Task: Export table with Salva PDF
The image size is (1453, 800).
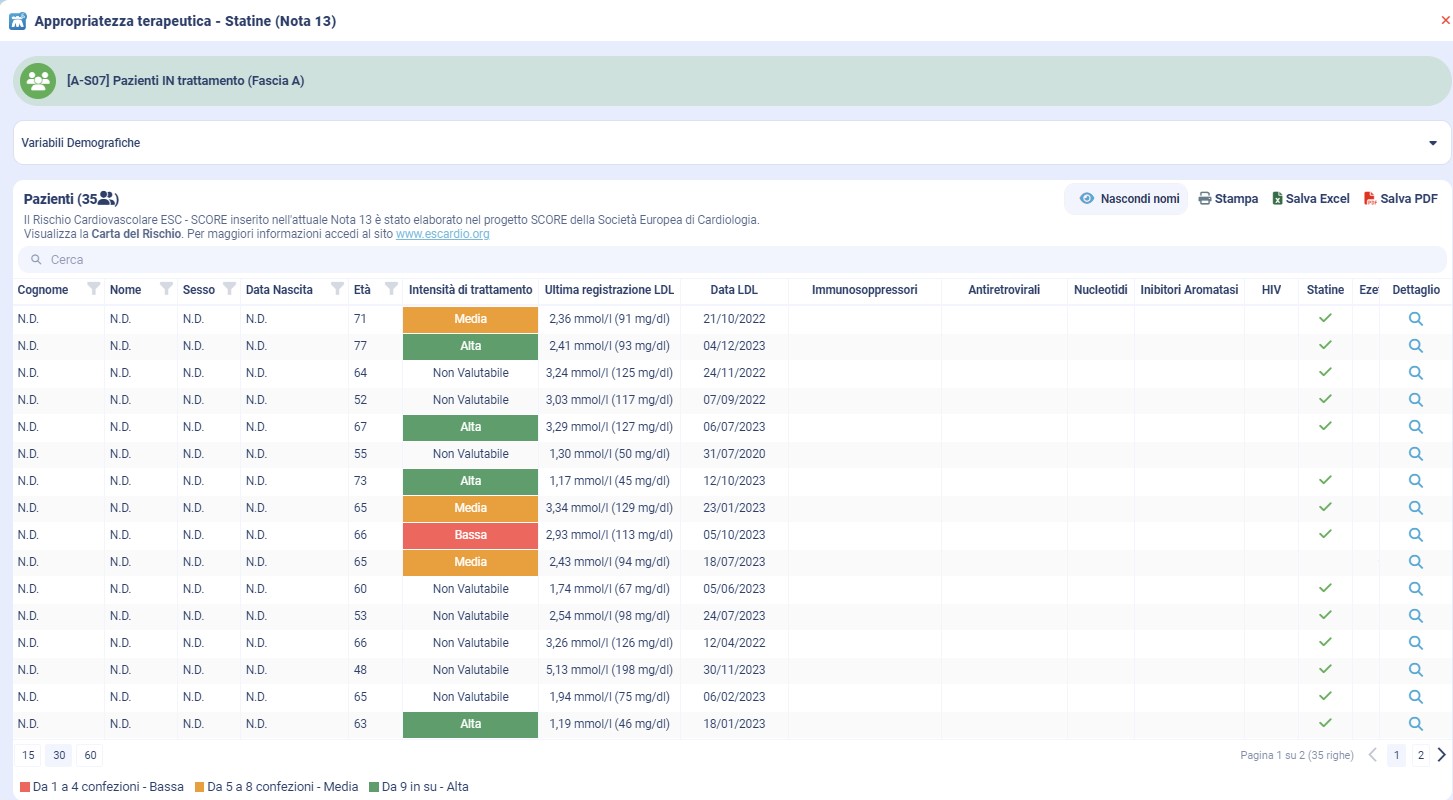Action: [x=1400, y=199]
